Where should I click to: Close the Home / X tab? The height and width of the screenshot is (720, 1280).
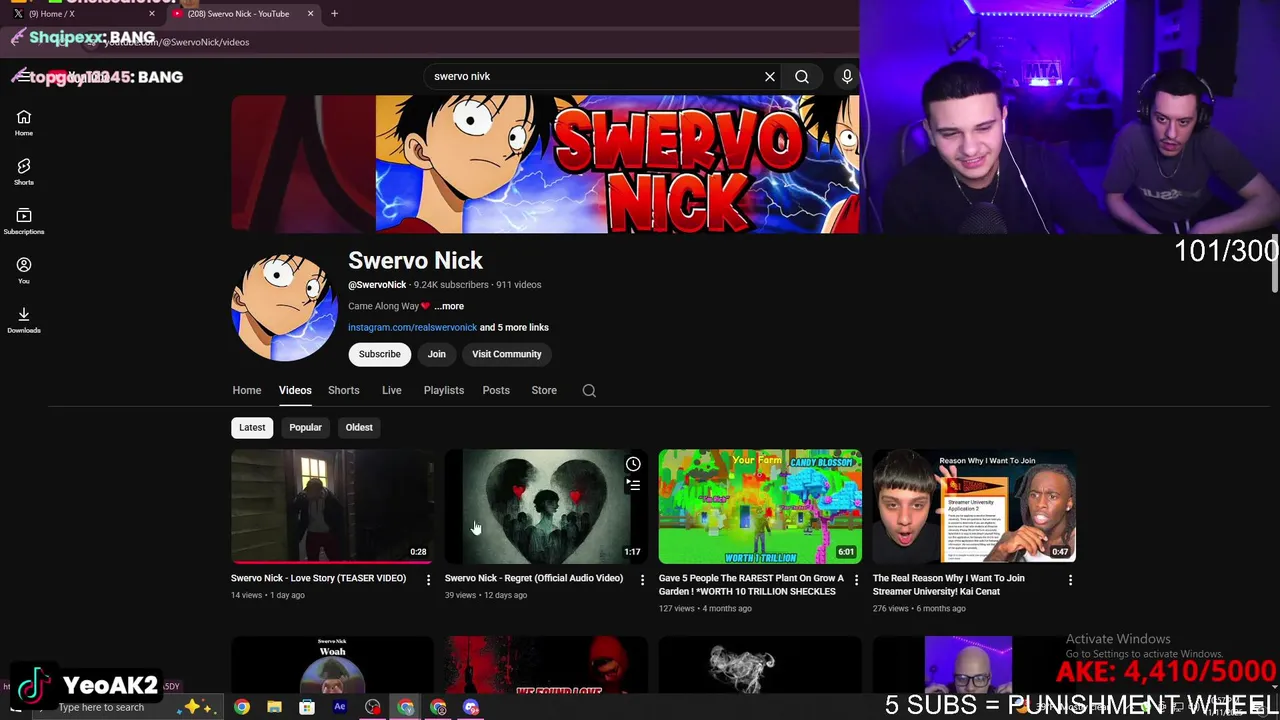pos(152,13)
